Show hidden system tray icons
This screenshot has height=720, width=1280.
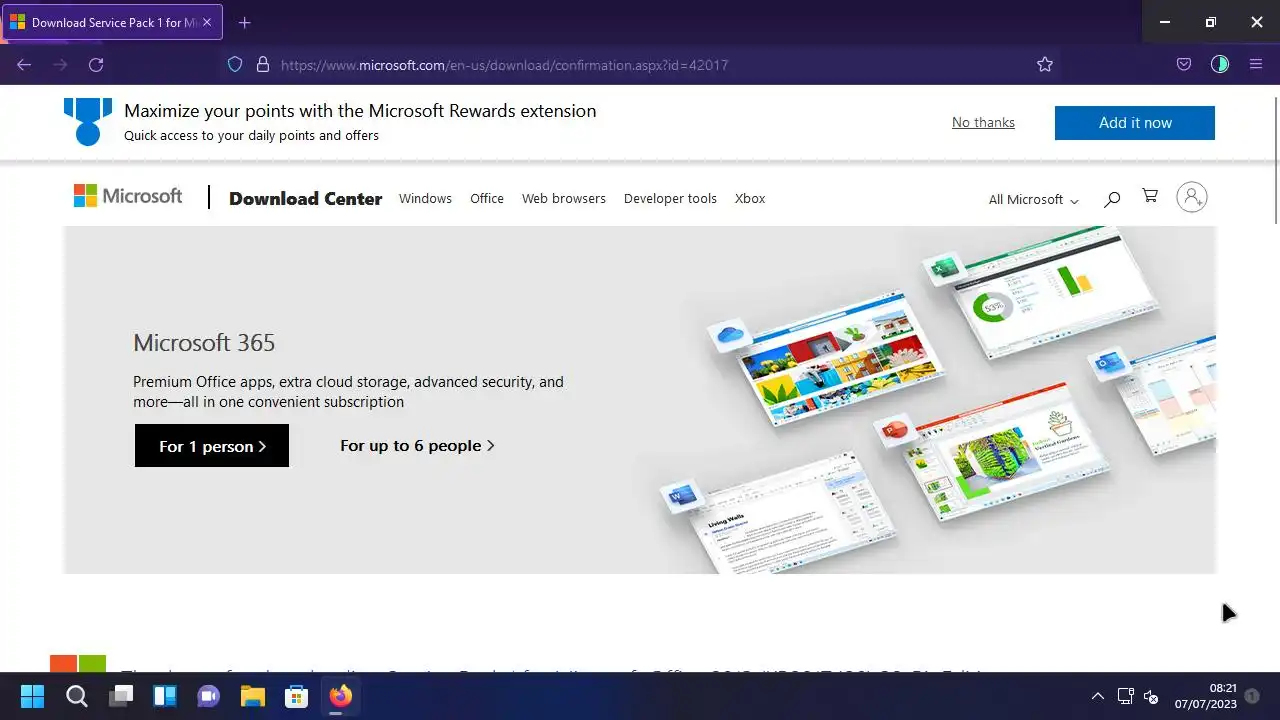[1097, 697]
